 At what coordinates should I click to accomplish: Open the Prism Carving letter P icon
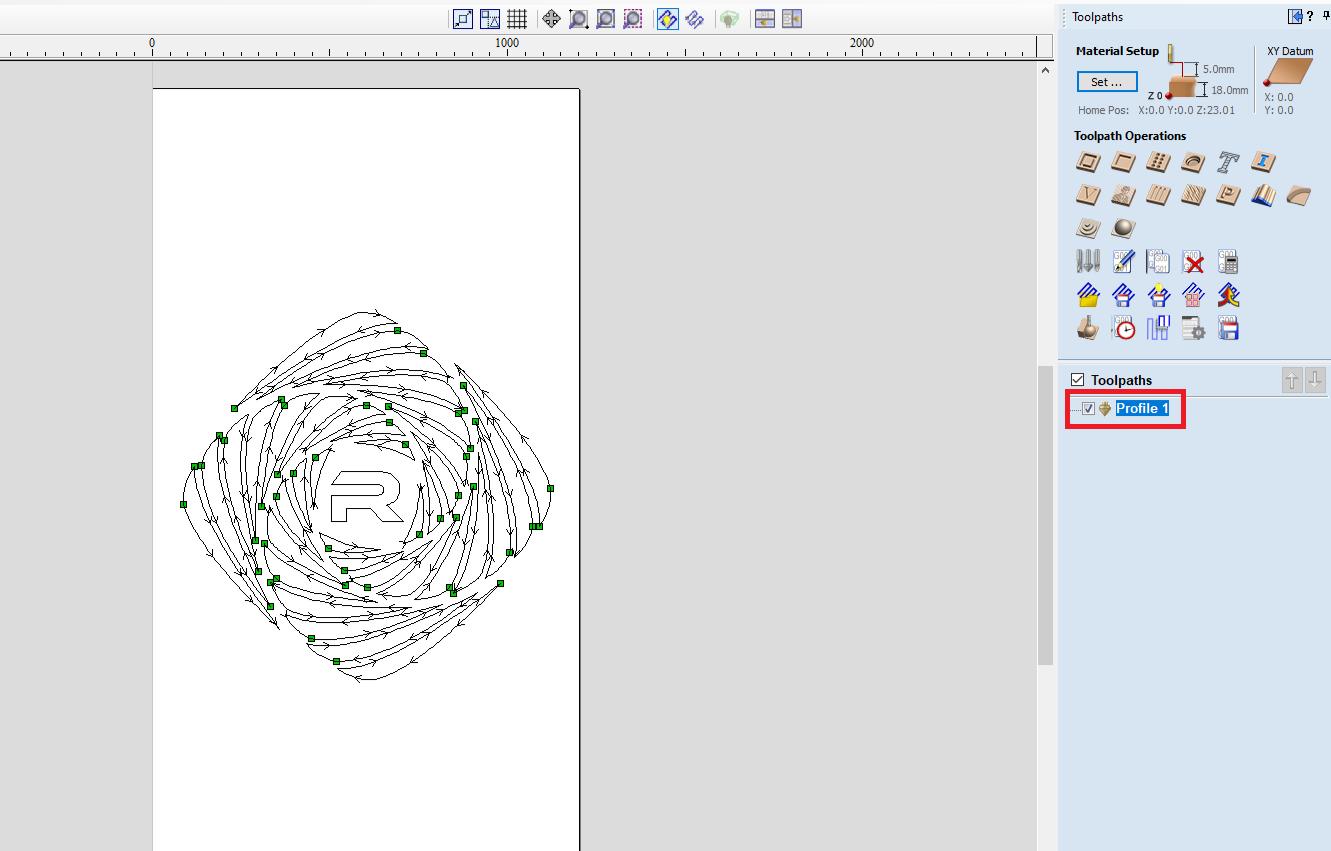pyautogui.click(x=1229, y=195)
